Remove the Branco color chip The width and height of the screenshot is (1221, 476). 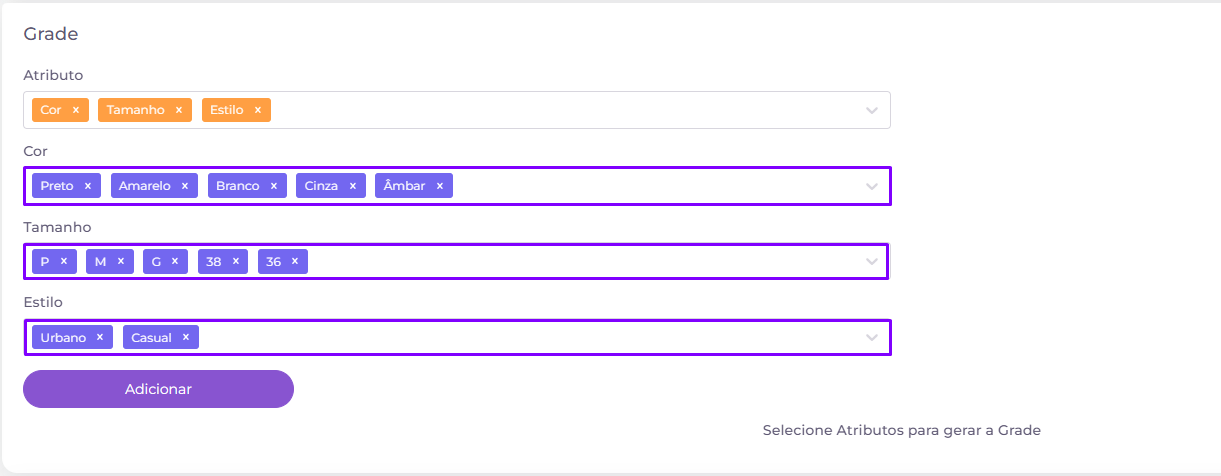pos(274,186)
